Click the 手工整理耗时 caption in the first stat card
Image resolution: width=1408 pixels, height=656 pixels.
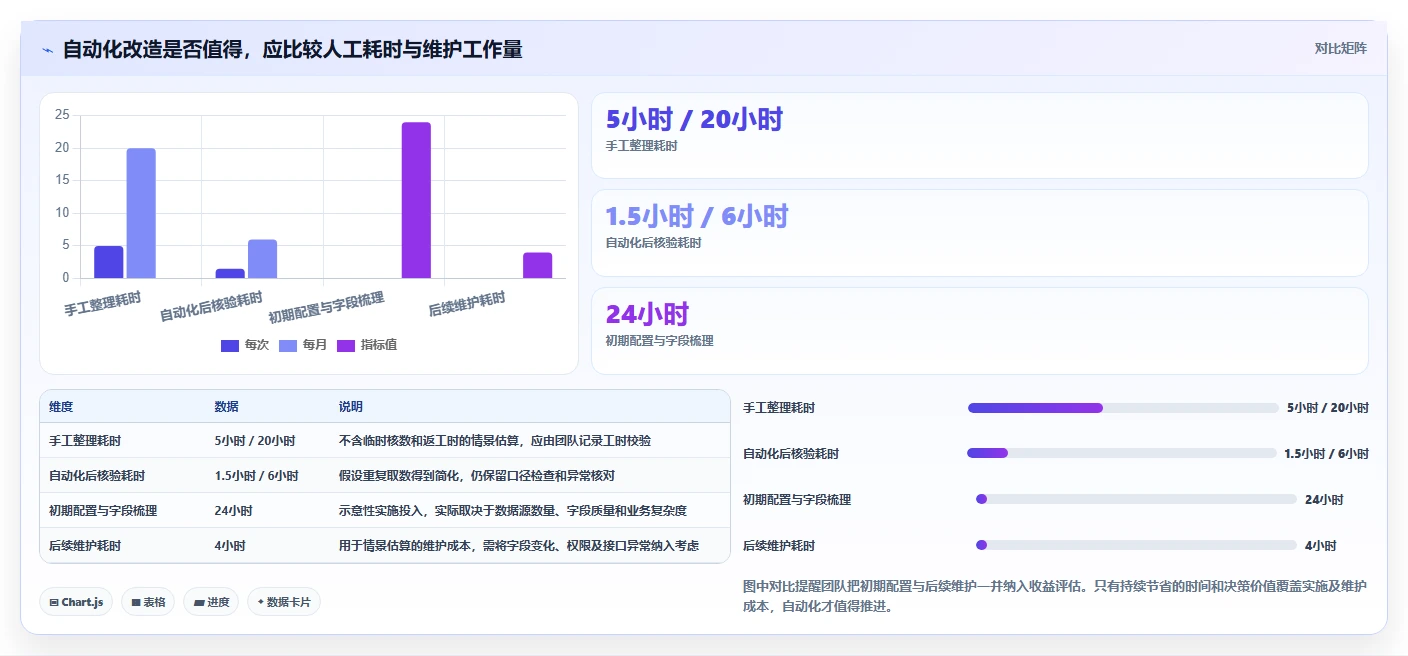(641, 146)
